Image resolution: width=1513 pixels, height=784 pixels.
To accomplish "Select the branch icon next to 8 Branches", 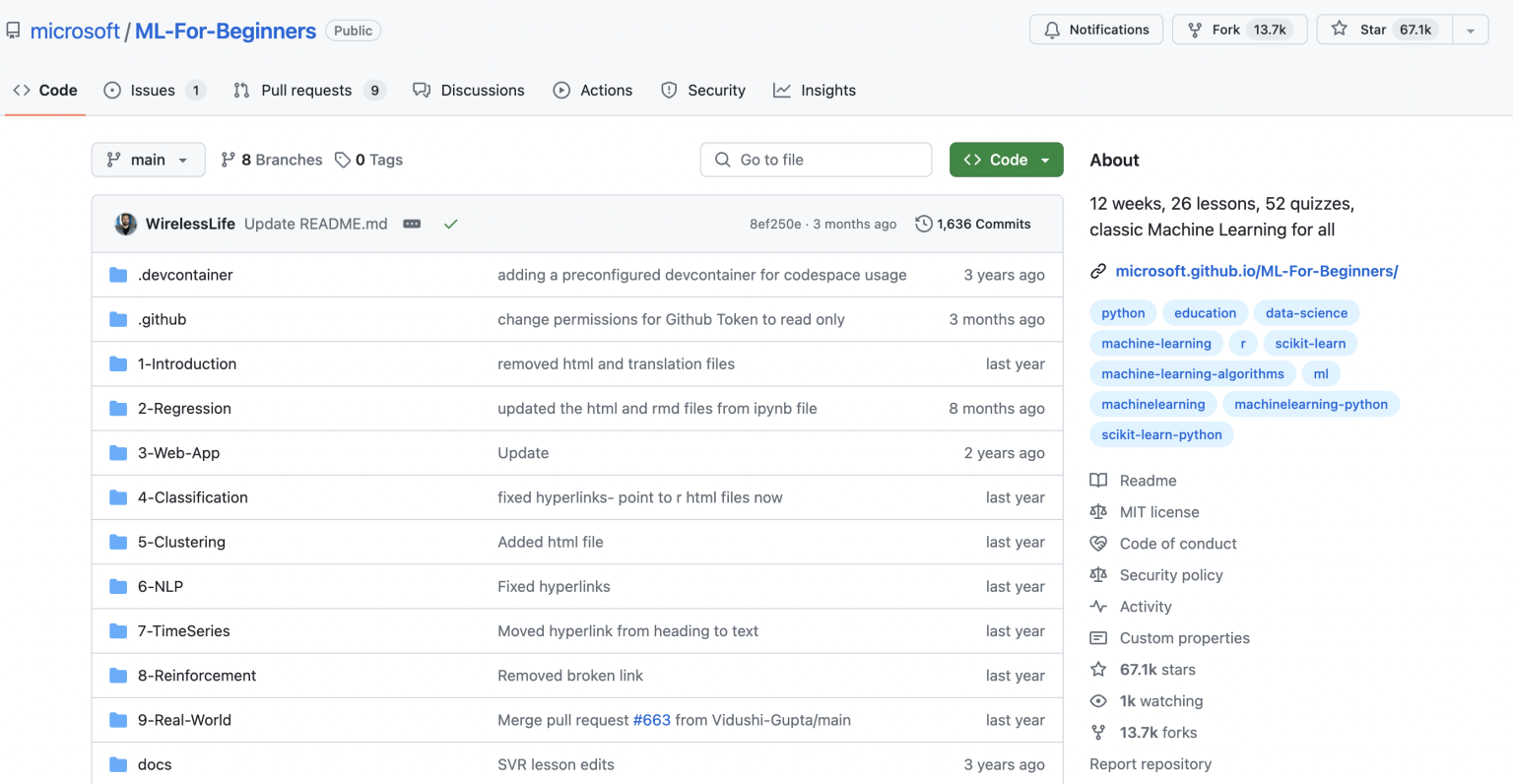I will [x=228, y=160].
